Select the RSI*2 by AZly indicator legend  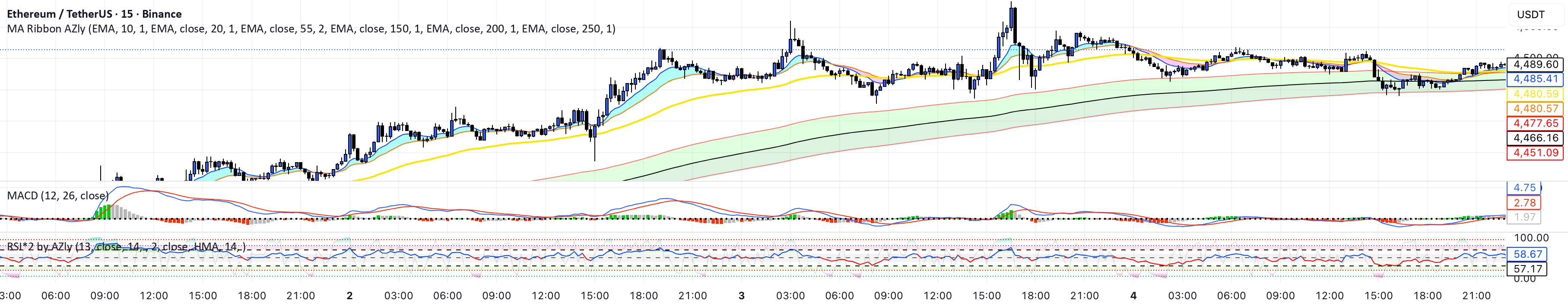(127, 247)
